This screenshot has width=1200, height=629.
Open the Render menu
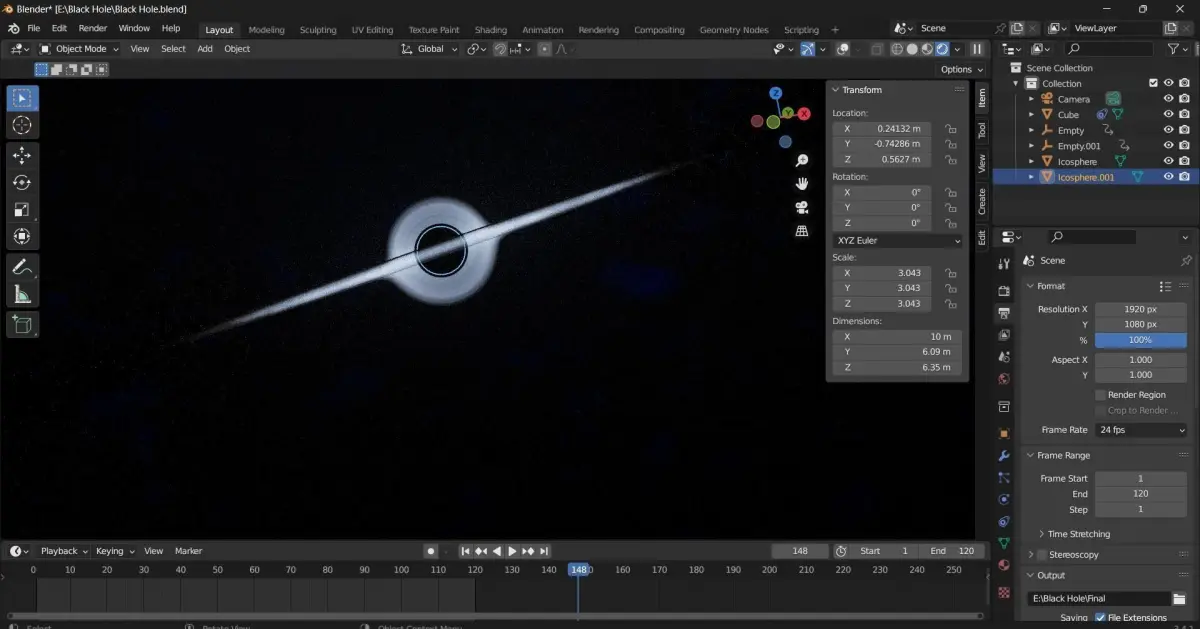point(92,28)
